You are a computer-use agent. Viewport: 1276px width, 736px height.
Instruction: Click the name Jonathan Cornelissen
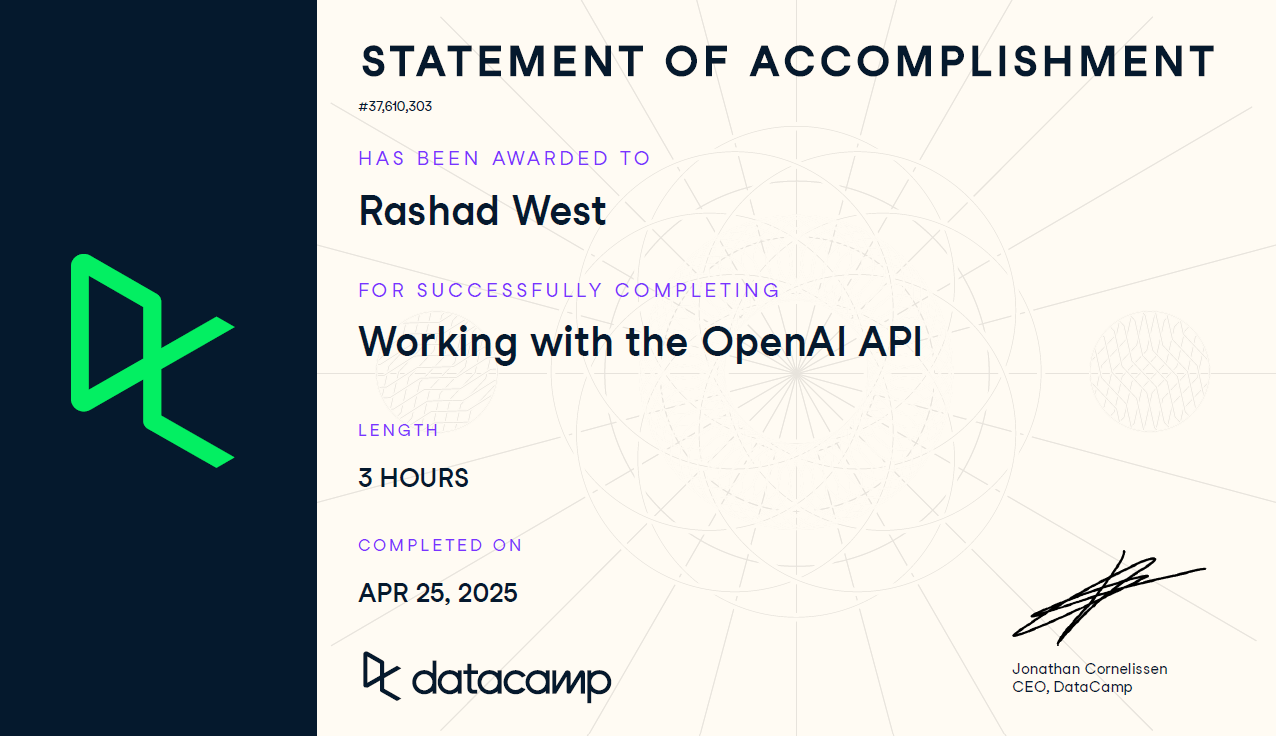click(x=1089, y=669)
